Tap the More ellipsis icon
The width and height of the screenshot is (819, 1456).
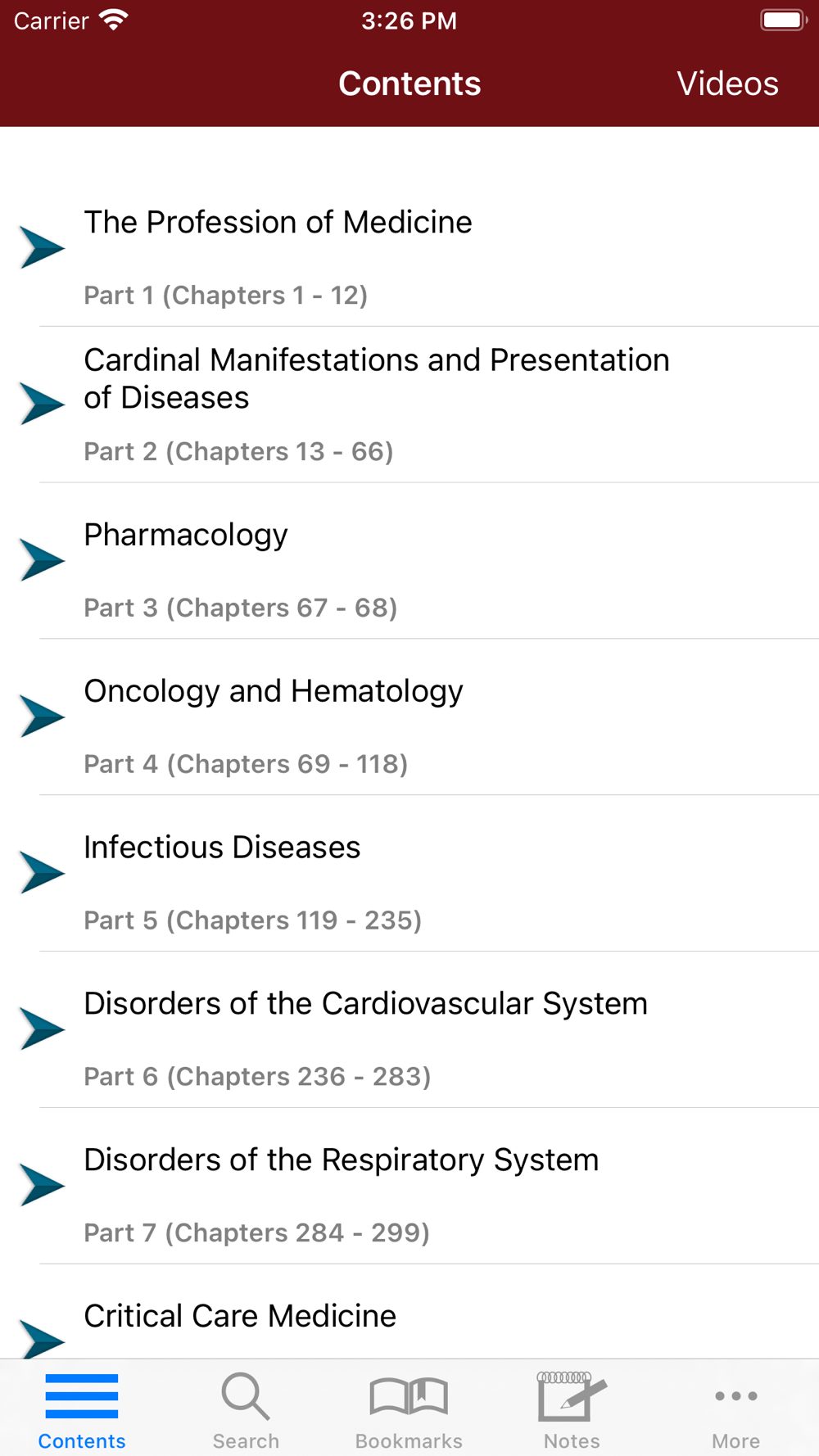(735, 1396)
